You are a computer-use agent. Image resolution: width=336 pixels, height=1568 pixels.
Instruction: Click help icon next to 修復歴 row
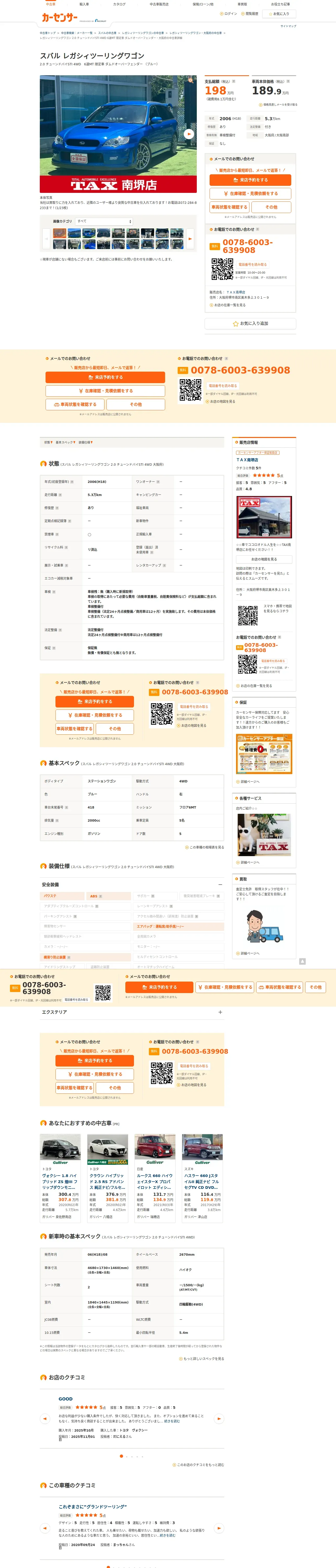click(x=57, y=508)
